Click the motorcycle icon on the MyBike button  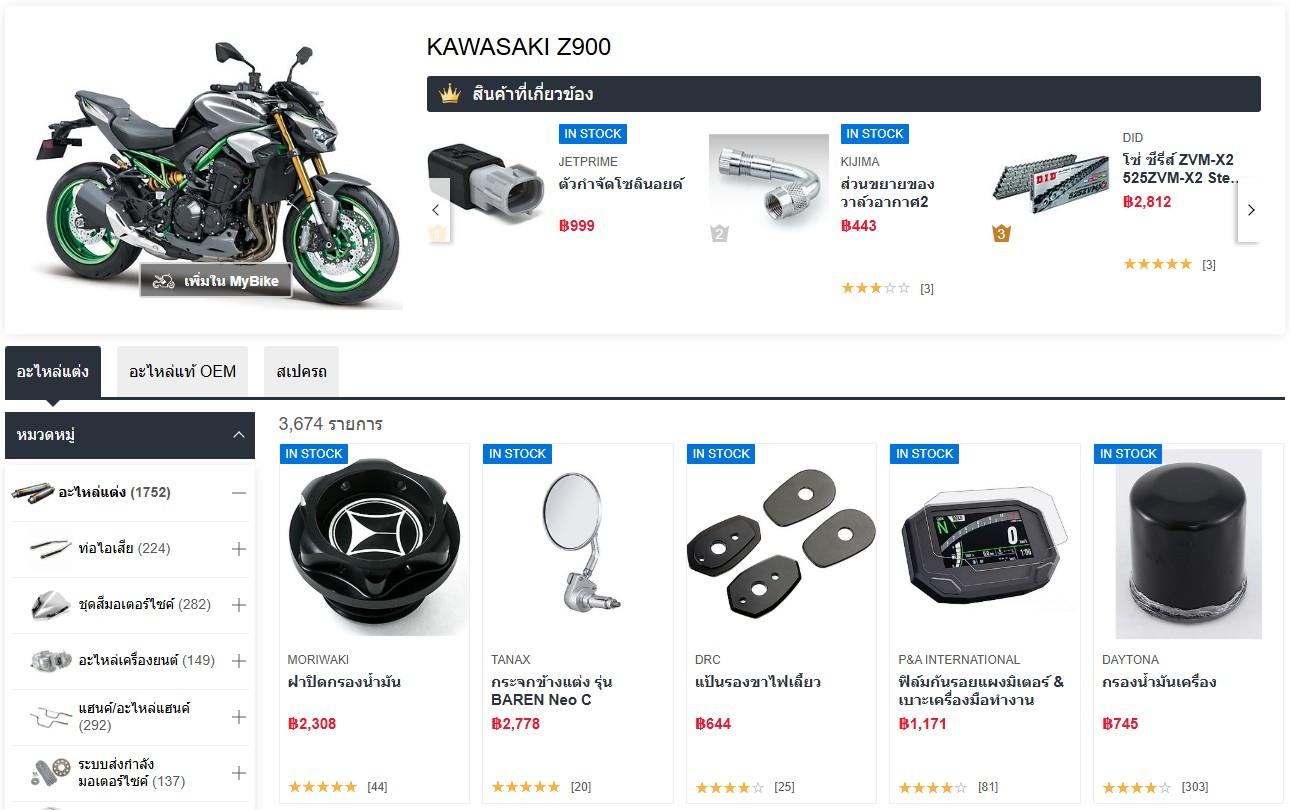[x=164, y=282]
